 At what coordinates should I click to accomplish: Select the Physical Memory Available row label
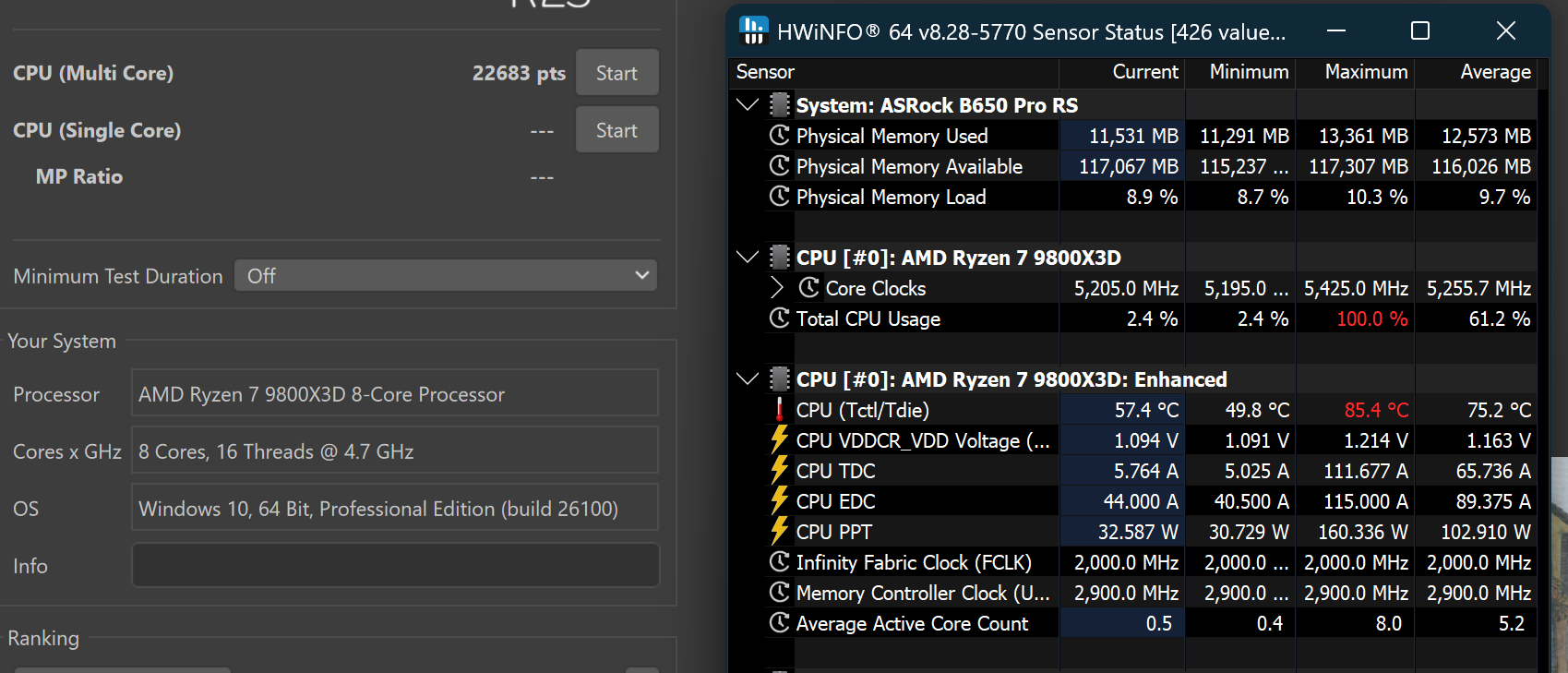[x=909, y=166]
